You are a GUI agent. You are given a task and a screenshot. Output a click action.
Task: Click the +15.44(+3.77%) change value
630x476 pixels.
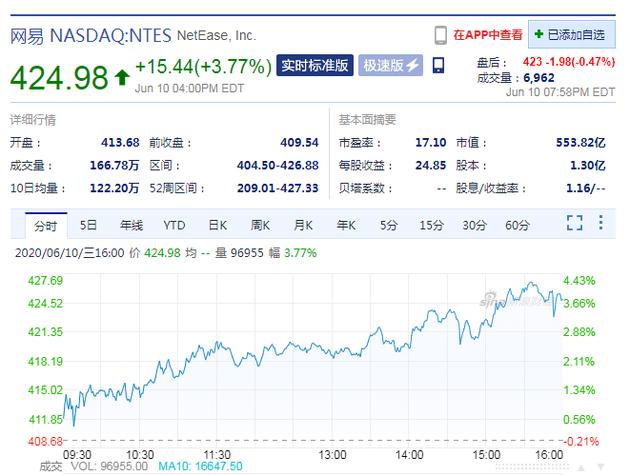click(204, 66)
